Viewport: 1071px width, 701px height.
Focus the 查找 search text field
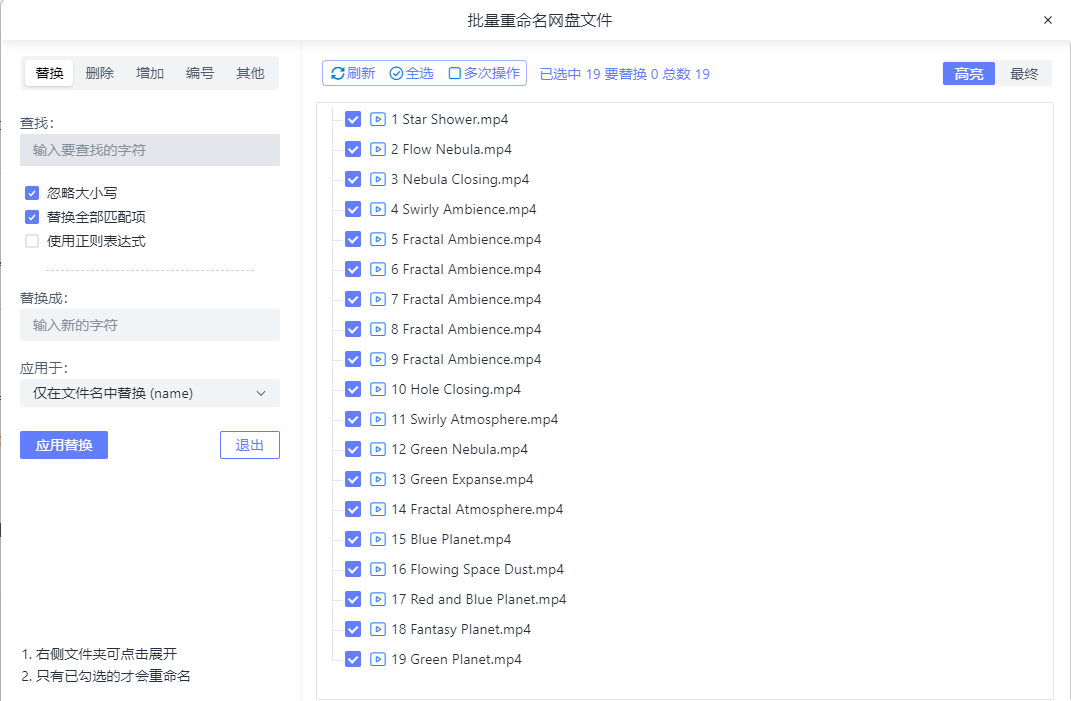tap(150, 150)
